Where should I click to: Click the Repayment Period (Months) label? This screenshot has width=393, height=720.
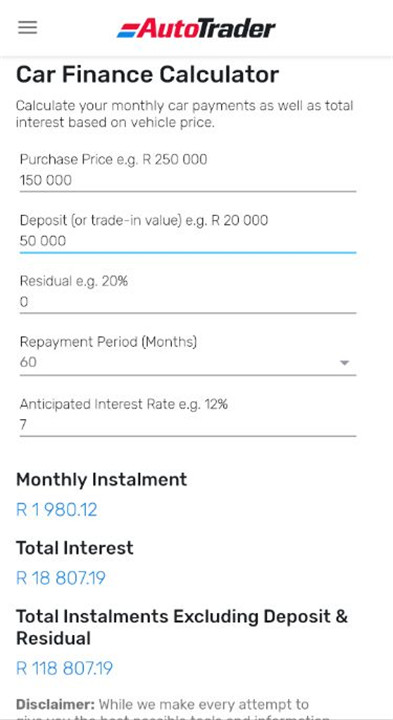pos(108,342)
